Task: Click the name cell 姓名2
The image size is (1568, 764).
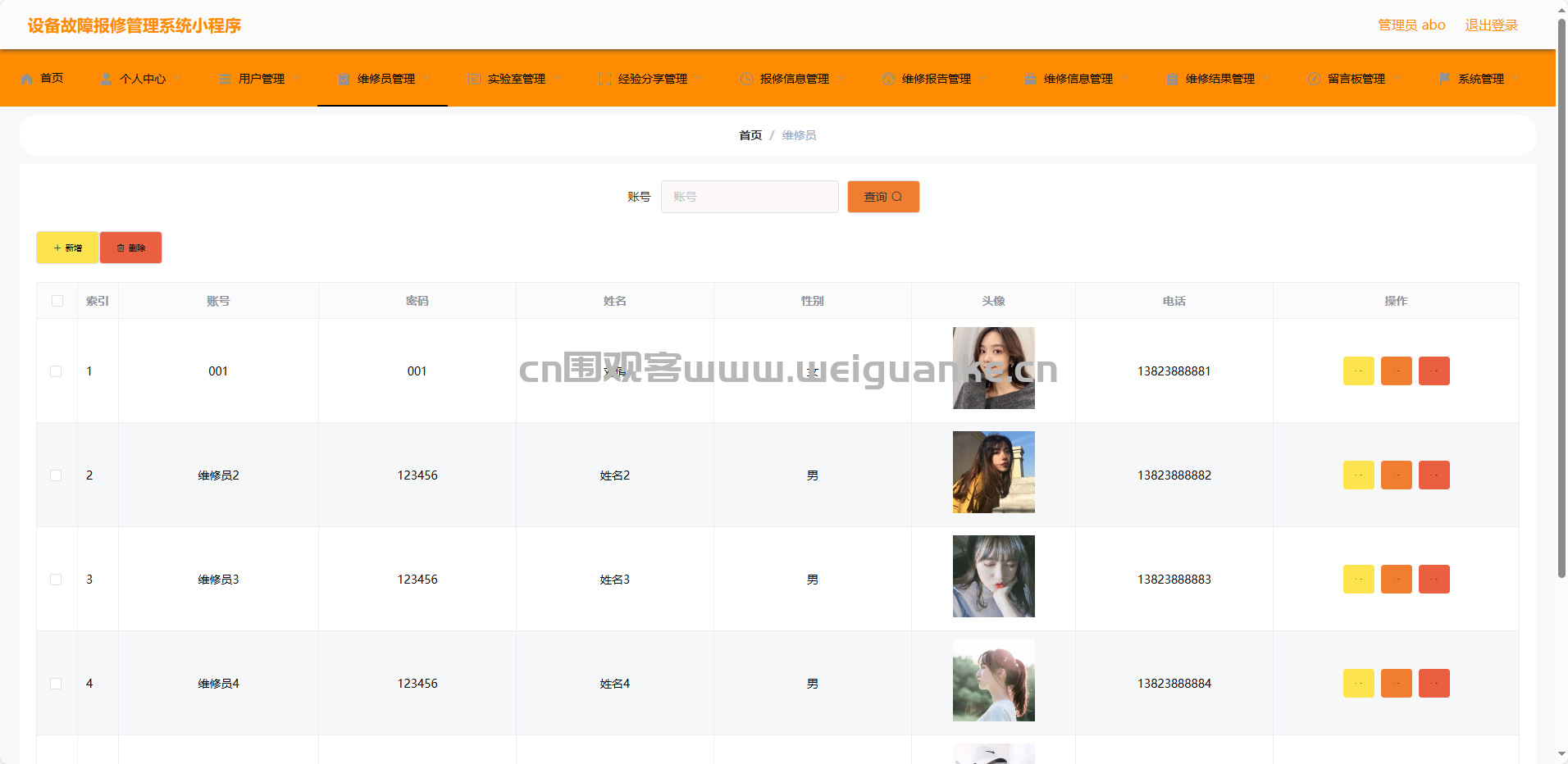Action: 615,475
